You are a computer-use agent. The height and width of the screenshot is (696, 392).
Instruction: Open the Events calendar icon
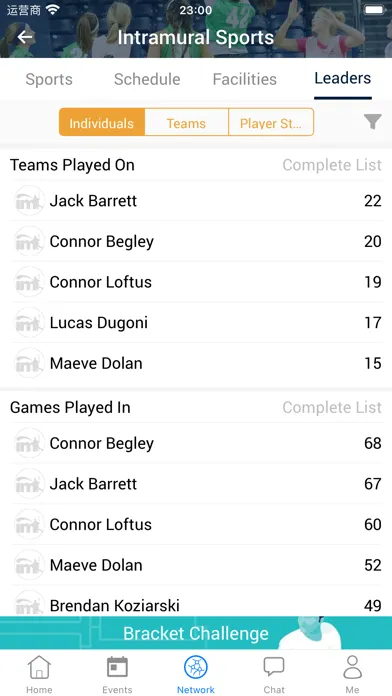pyautogui.click(x=117, y=667)
